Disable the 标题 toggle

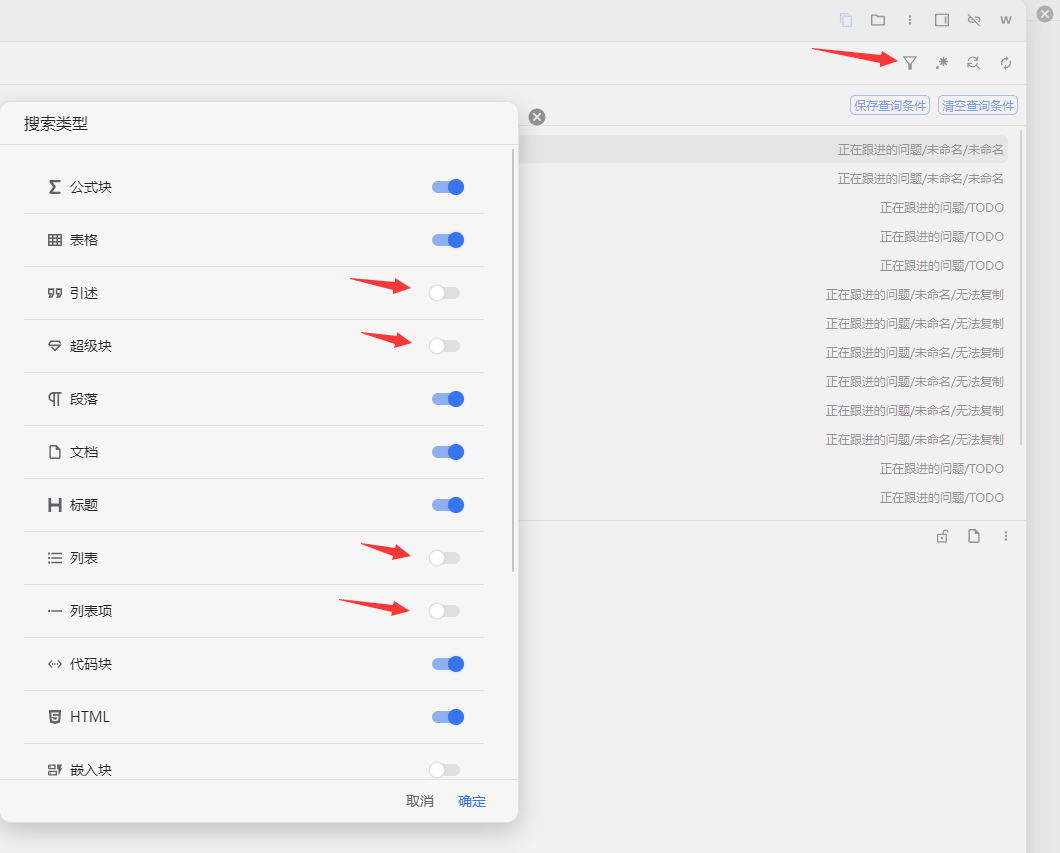click(x=448, y=505)
